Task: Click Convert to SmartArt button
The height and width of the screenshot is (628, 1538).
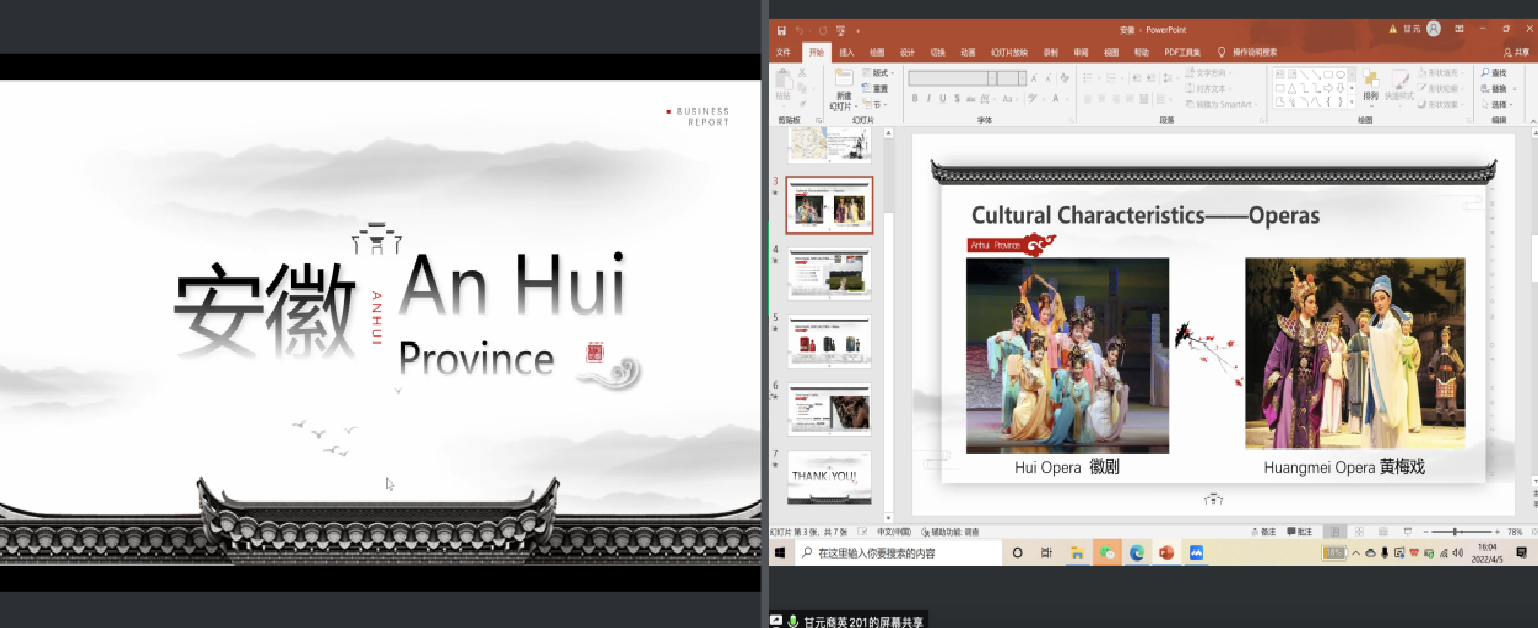Action: point(1220,104)
